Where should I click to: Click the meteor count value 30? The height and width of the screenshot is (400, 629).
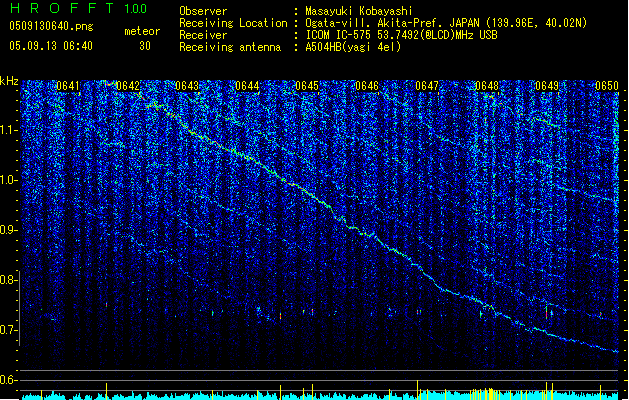pyautogui.click(x=145, y=46)
